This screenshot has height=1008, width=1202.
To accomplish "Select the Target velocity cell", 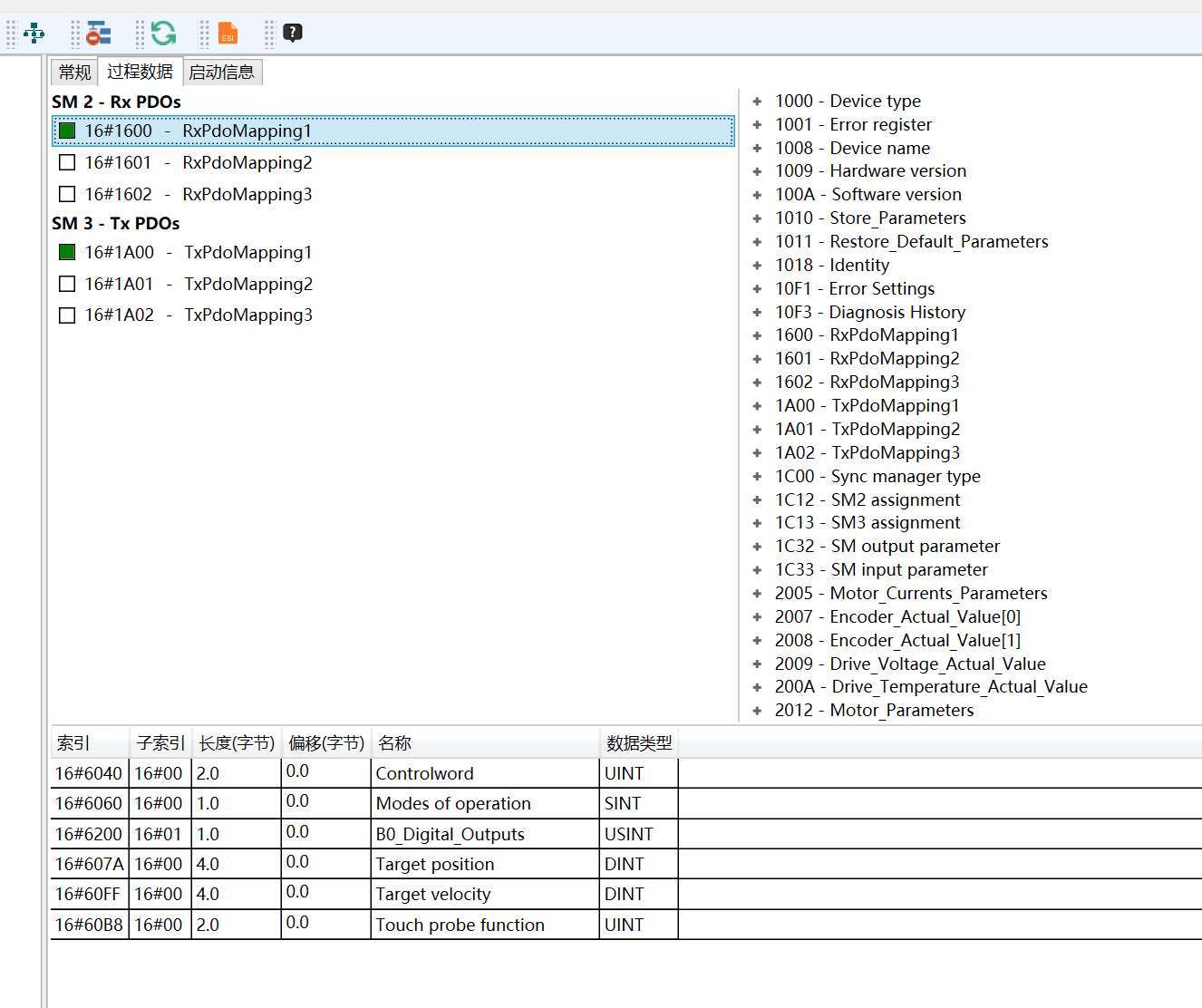I will [485, 894].
